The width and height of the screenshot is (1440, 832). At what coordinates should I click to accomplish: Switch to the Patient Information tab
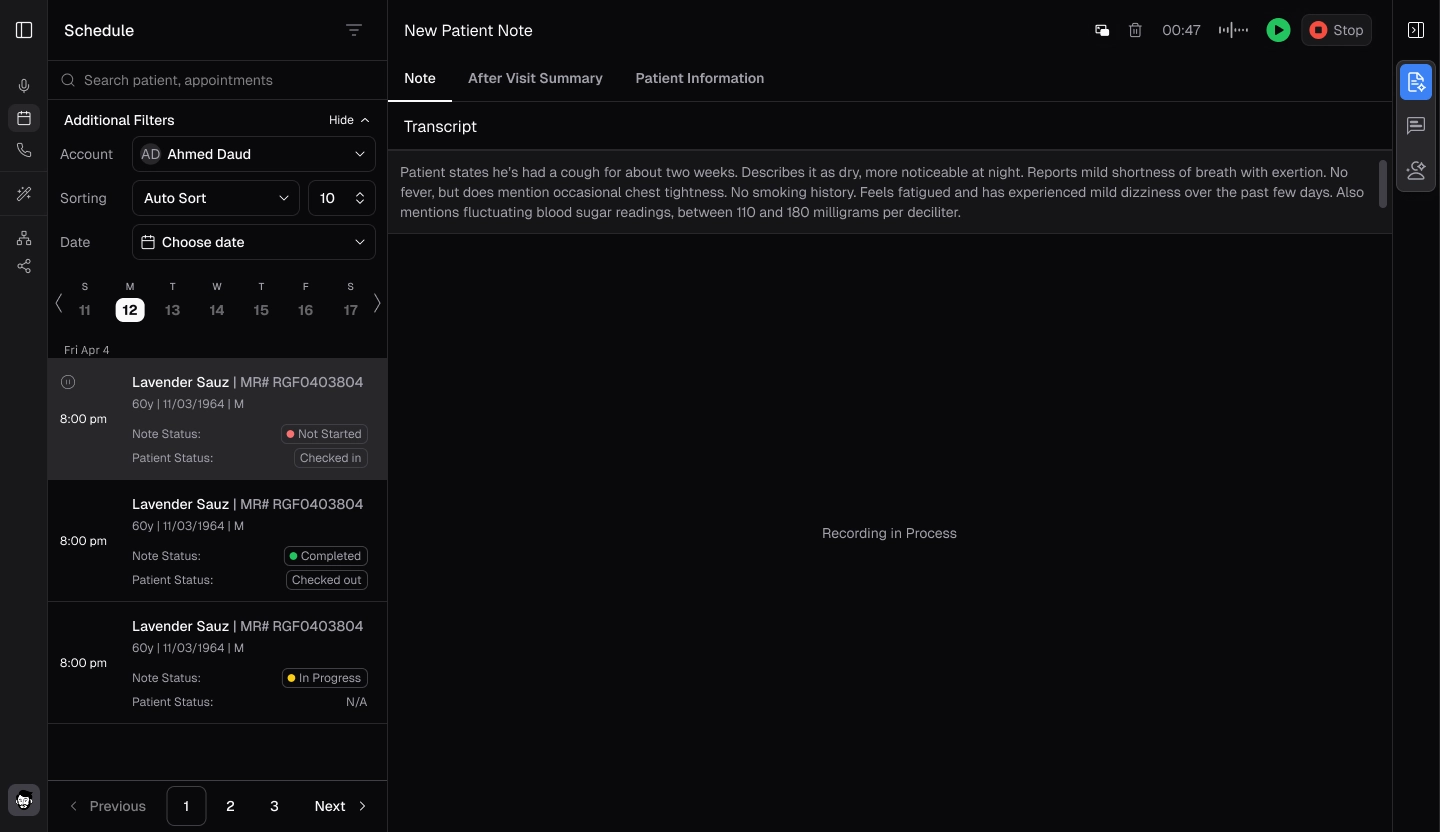pyautogui.click(x=700, y=78)
